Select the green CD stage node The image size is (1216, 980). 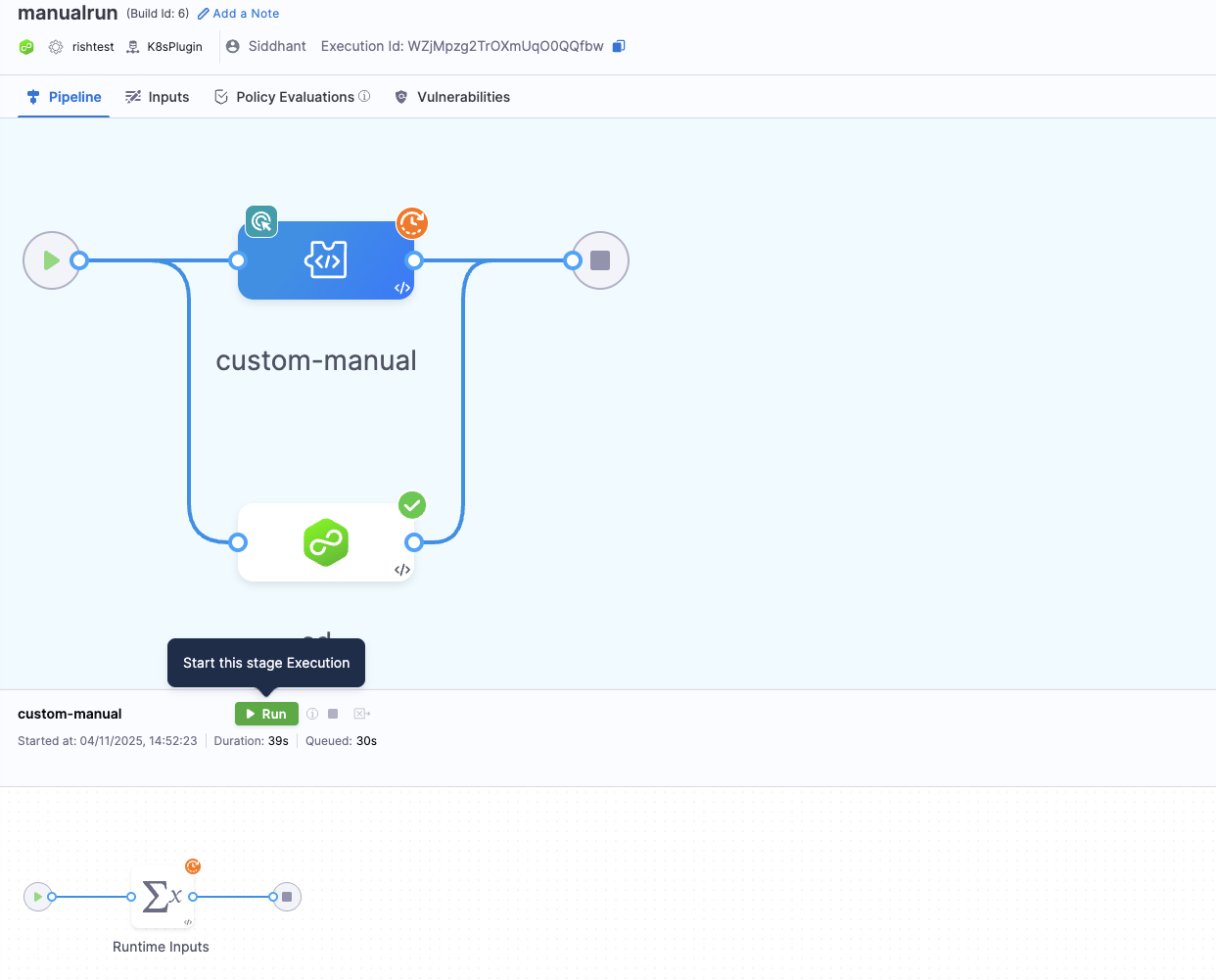pos(326,542)
